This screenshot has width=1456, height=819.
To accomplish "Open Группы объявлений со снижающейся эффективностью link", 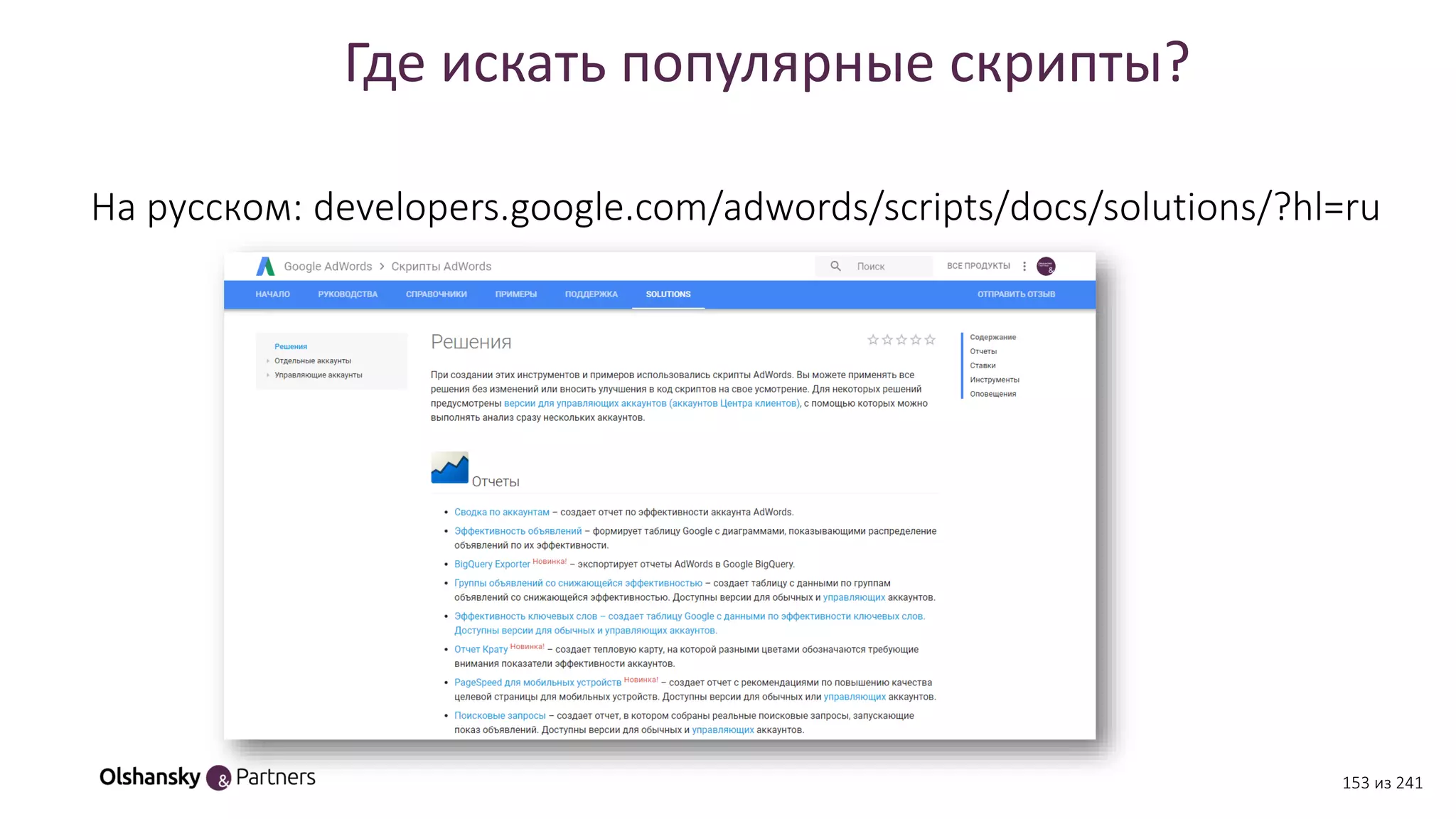I will pos(578,583).
